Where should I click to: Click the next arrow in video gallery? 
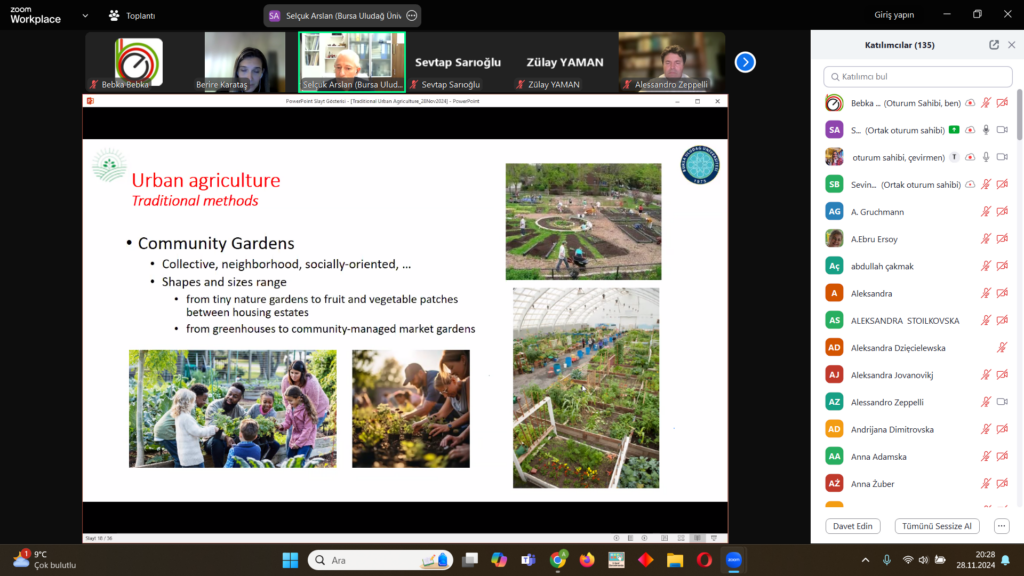(x=745, y=62)
